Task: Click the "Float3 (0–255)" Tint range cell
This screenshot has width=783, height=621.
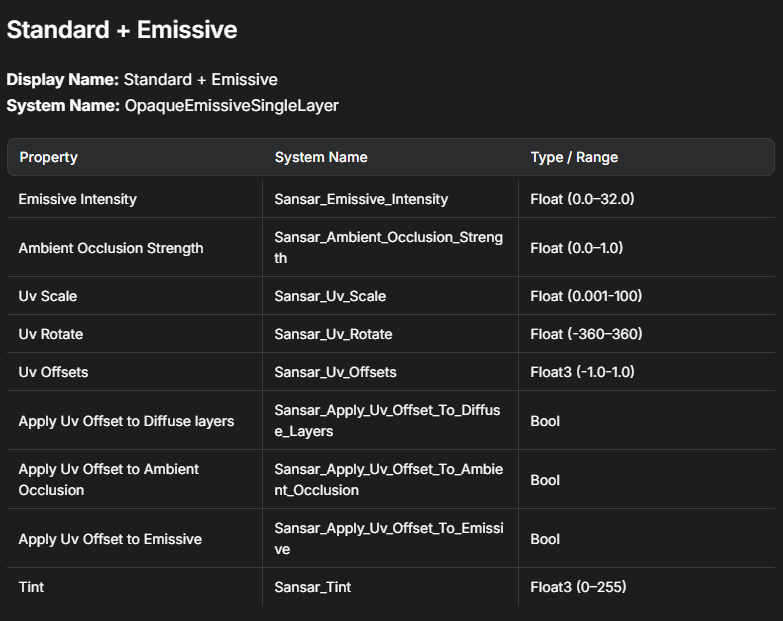Action: pos(578,587)
